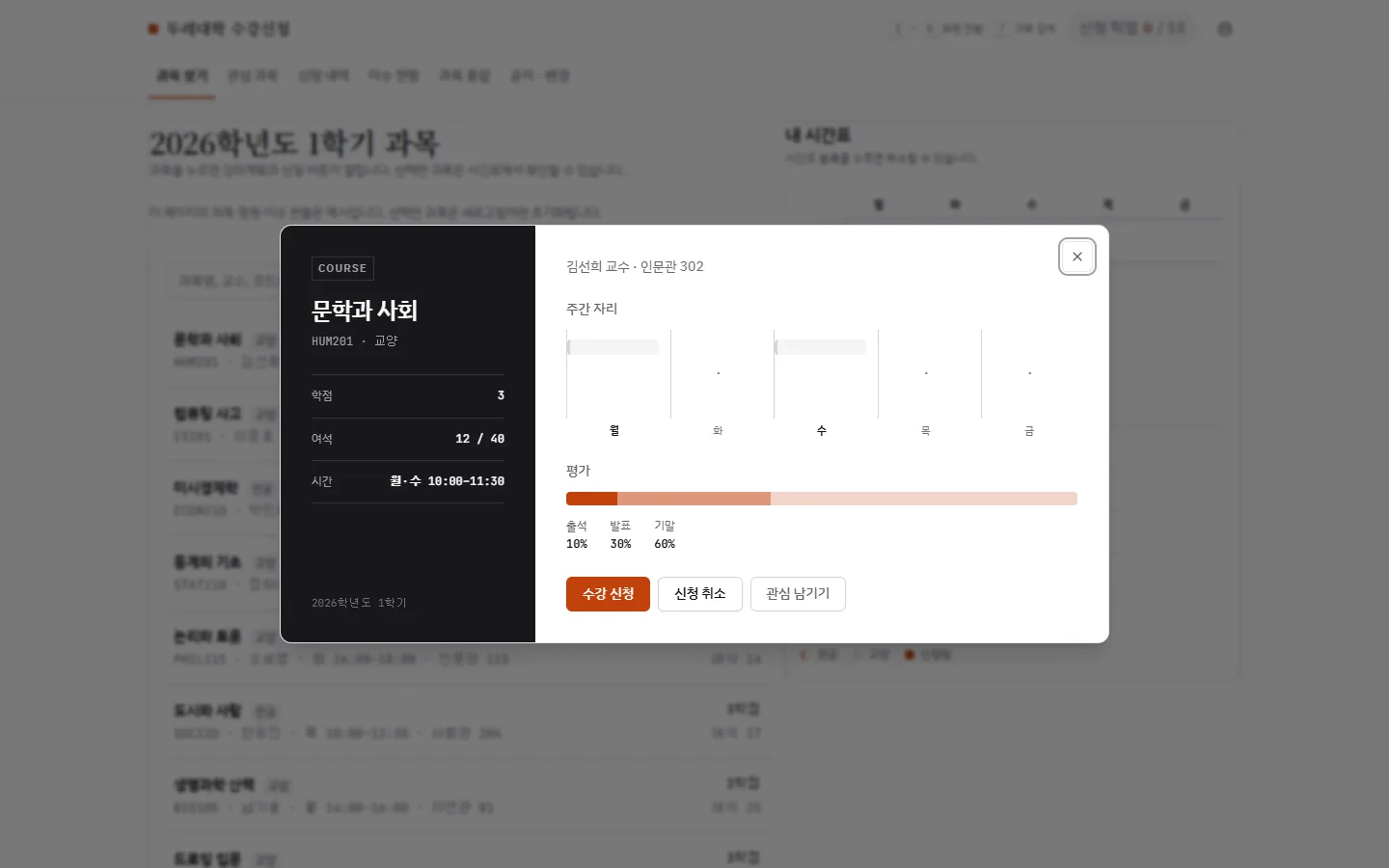Click the 신청 취소 button
The height and width of the screenshot is (868, 1389).
[700, 594]
